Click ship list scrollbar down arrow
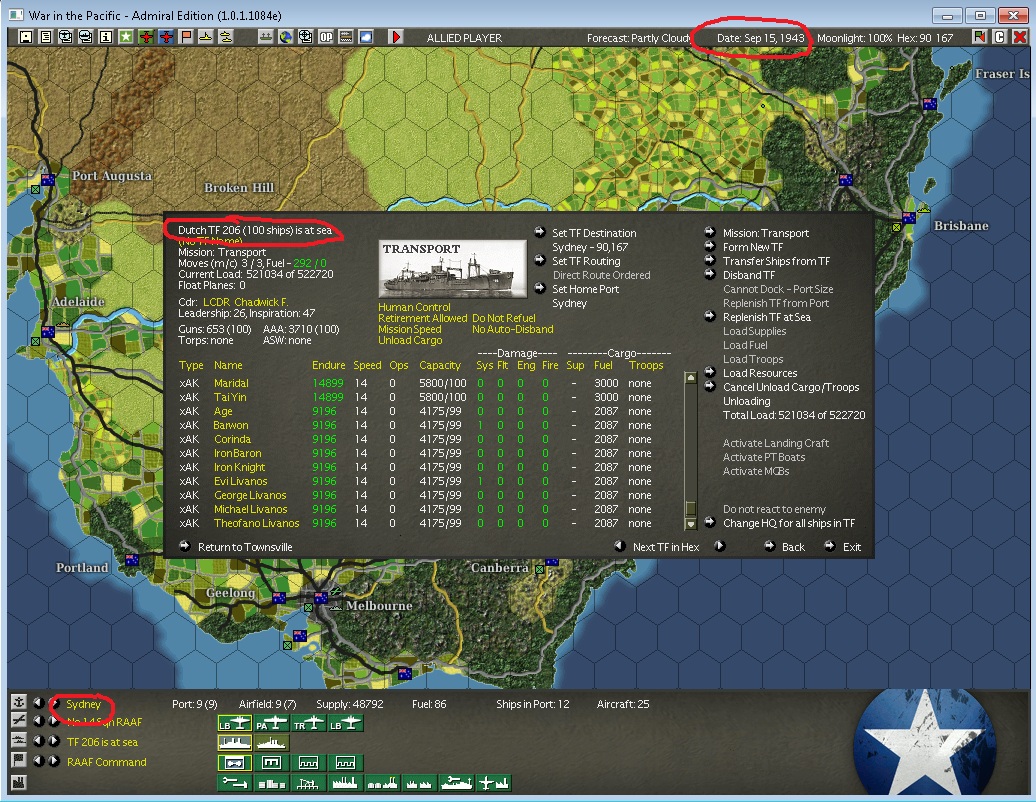 pyautogui.click(x=690, y=524)
